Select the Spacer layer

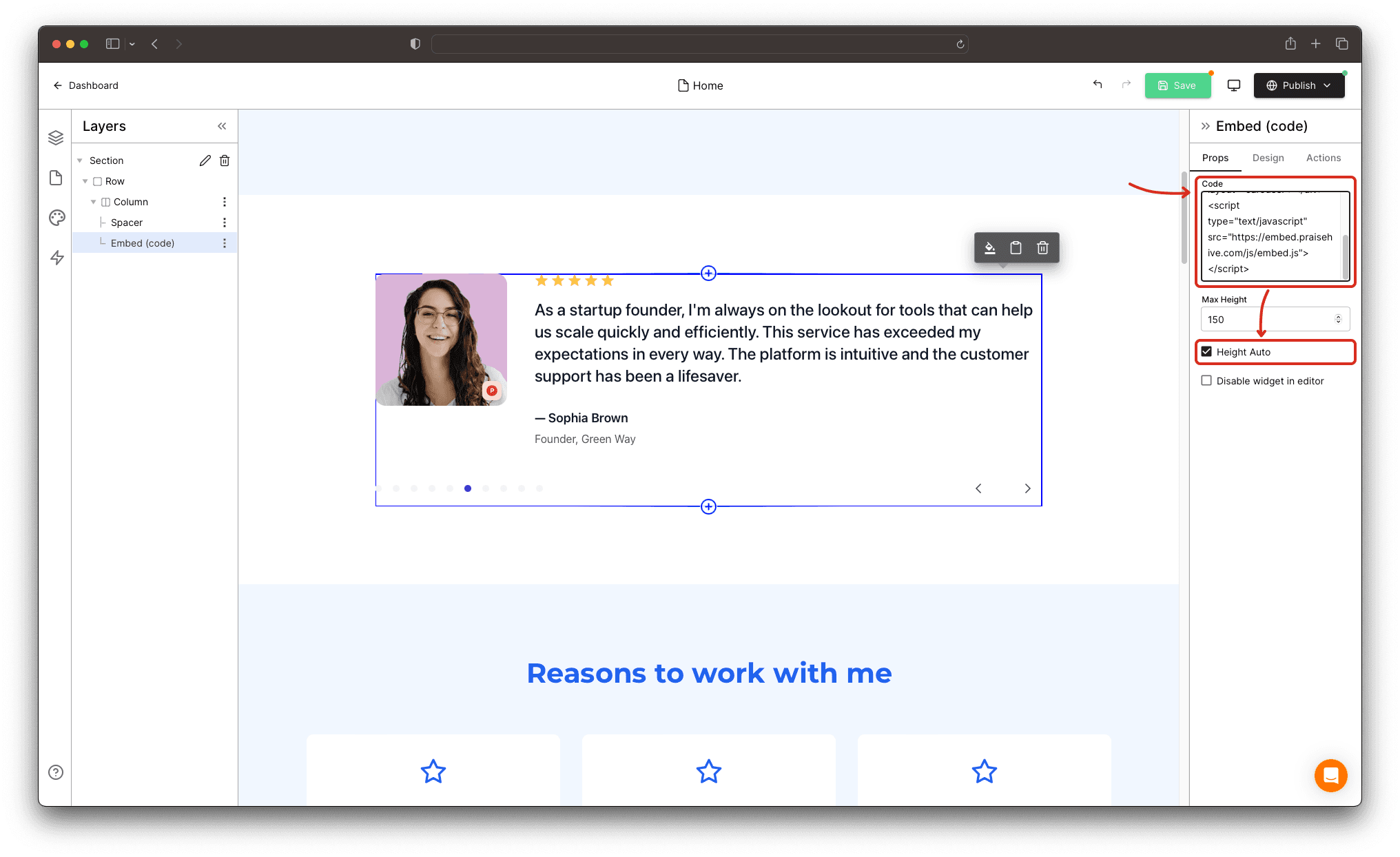click(x=127, y=223)
